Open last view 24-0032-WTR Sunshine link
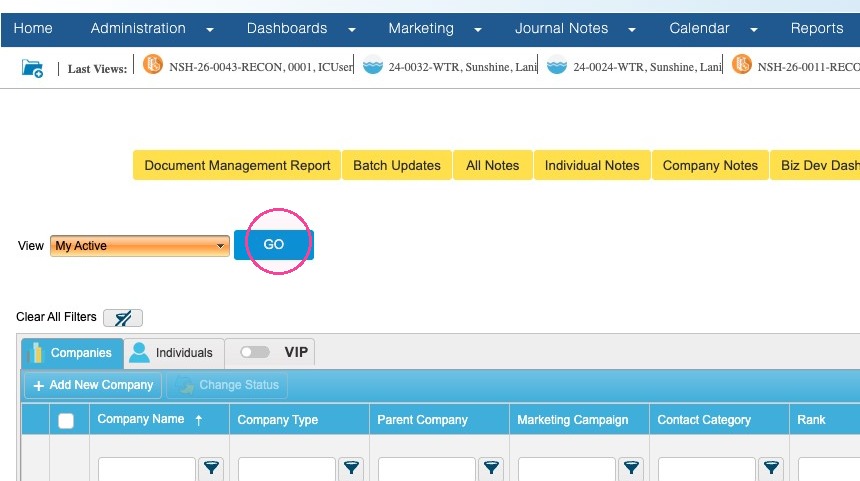 click(463, 67)
